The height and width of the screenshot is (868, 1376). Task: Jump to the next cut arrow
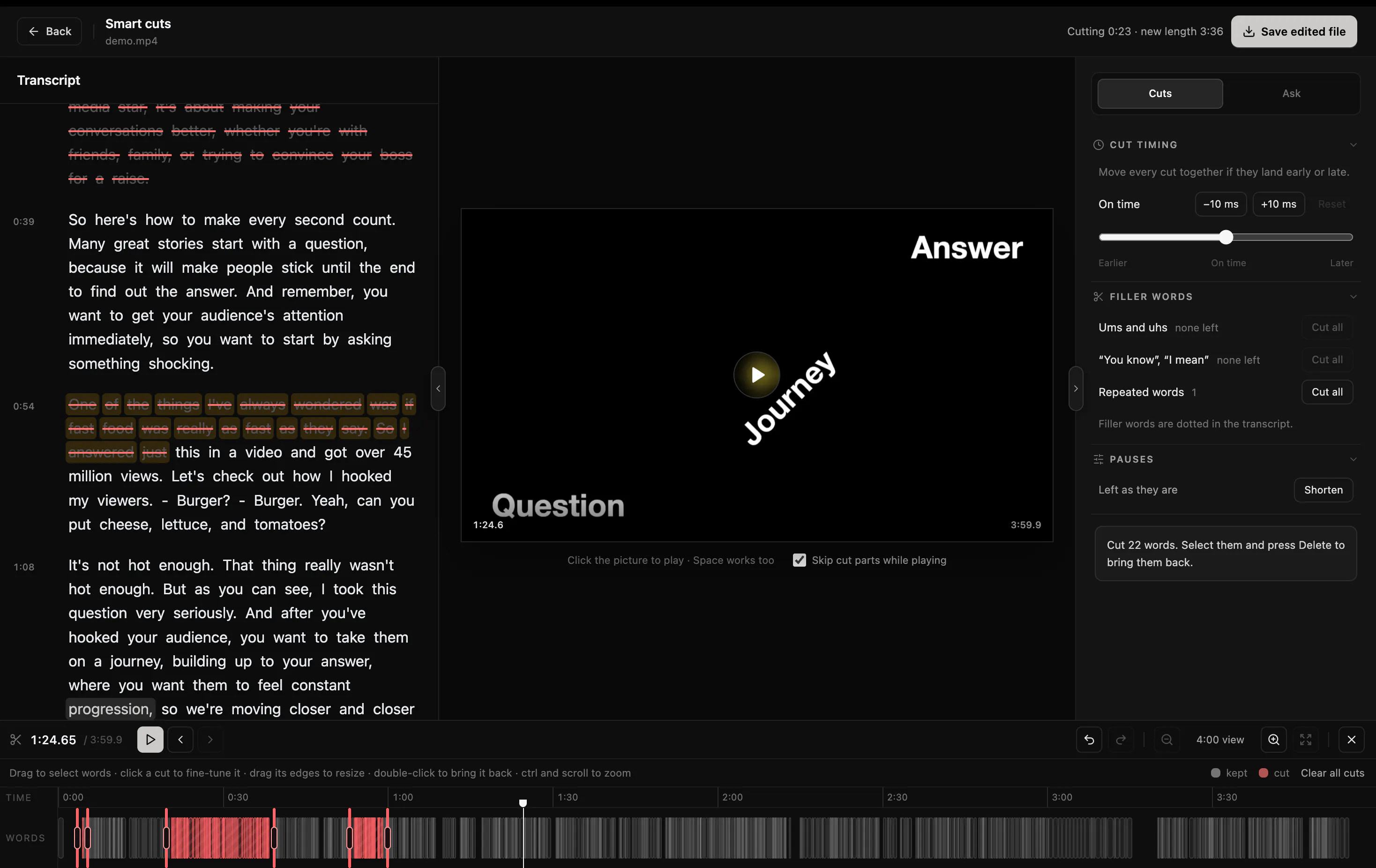pyautogui.click(x=210, y=740)
